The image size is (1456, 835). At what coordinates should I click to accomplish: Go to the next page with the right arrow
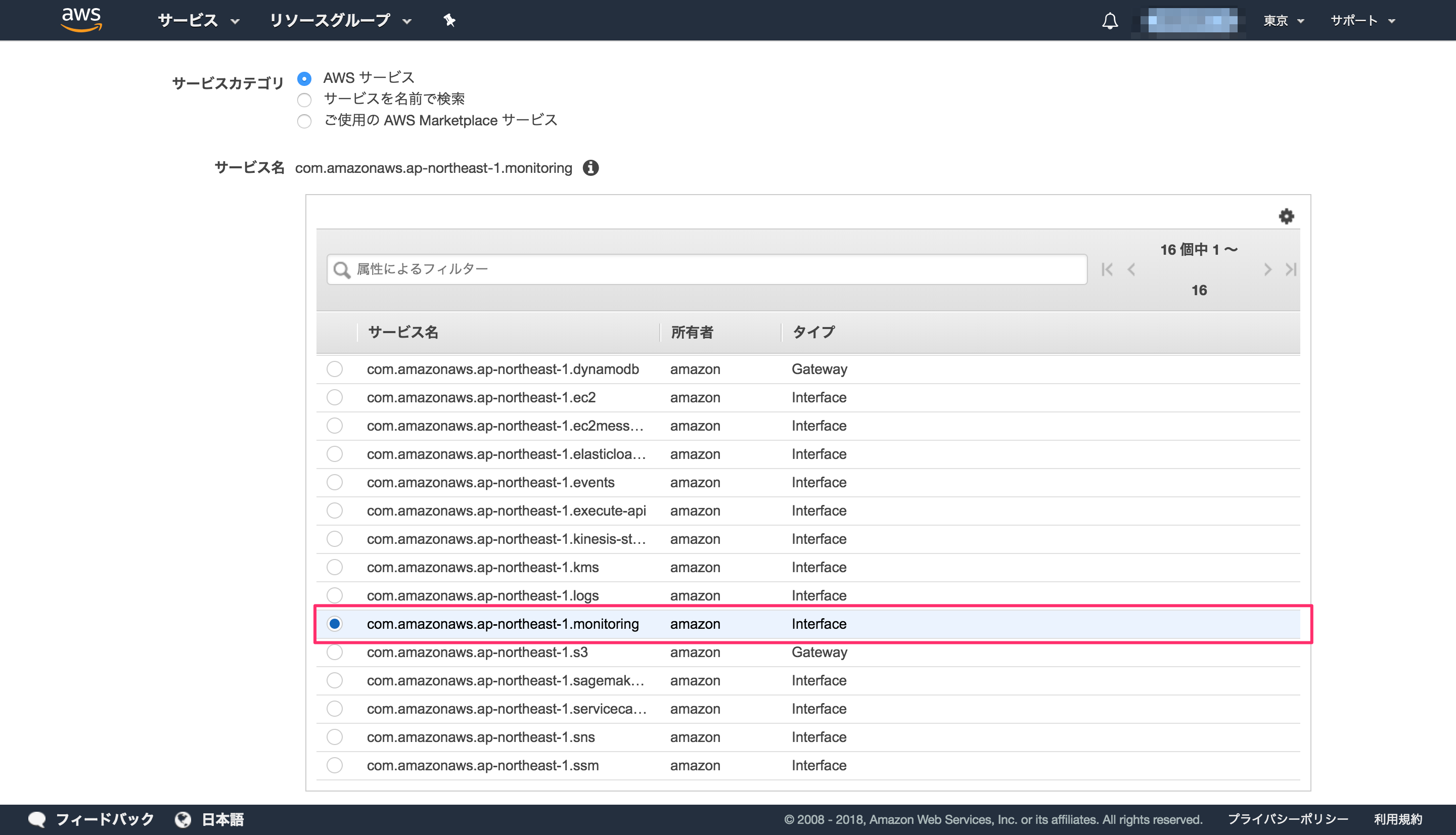(1267, 269)
